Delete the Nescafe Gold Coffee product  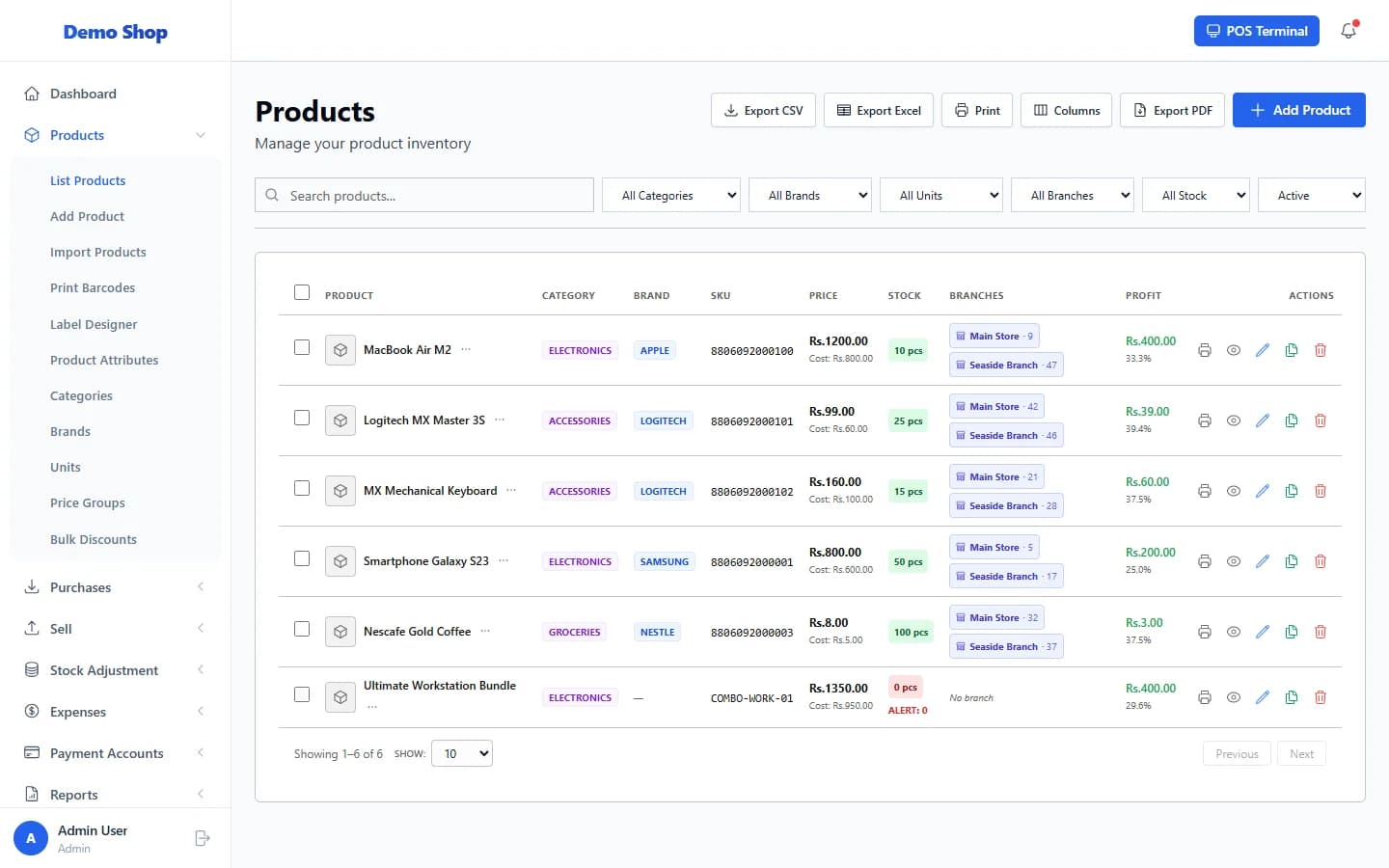[x=1321, y=632]
